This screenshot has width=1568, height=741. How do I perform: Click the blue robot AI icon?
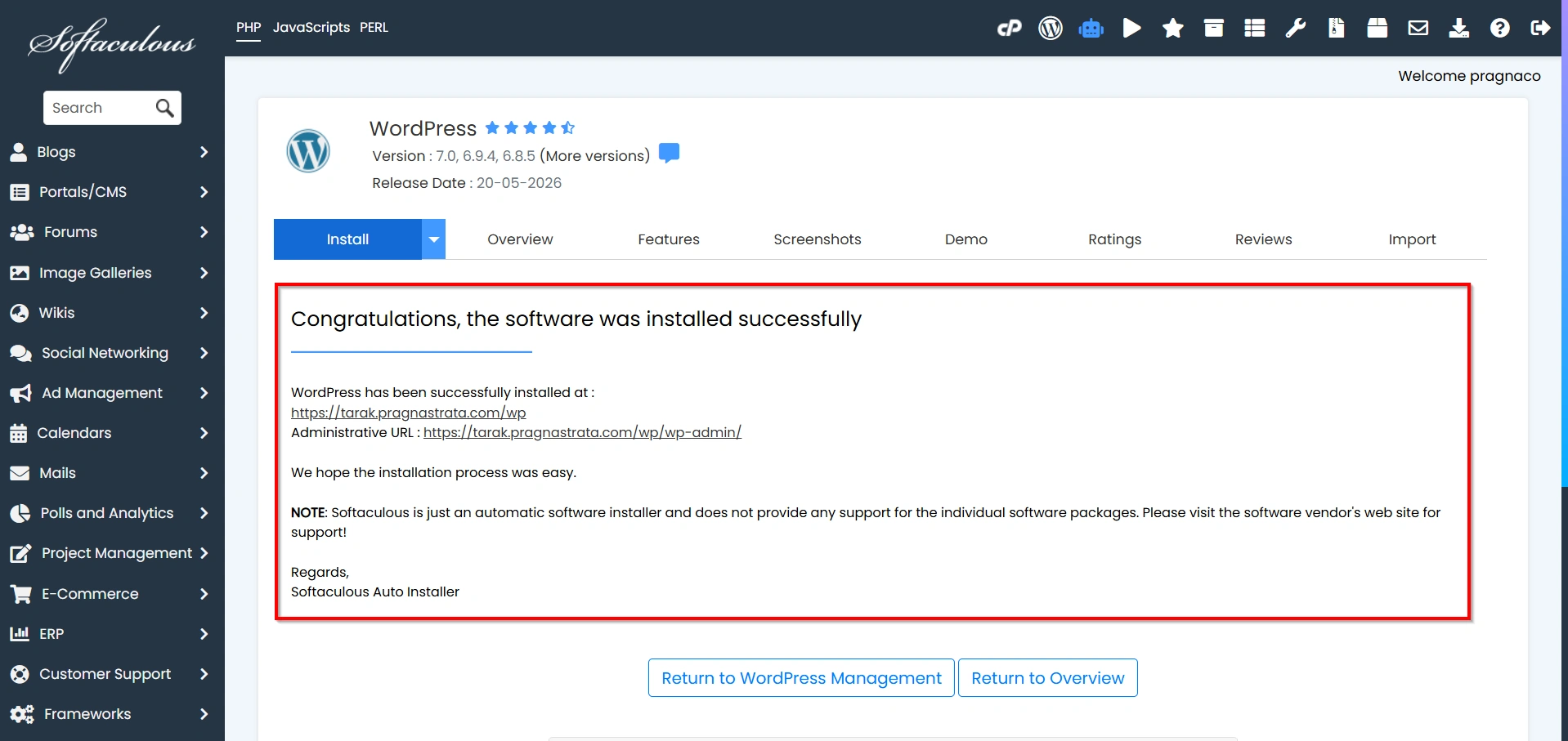(x=1091, y=29)
